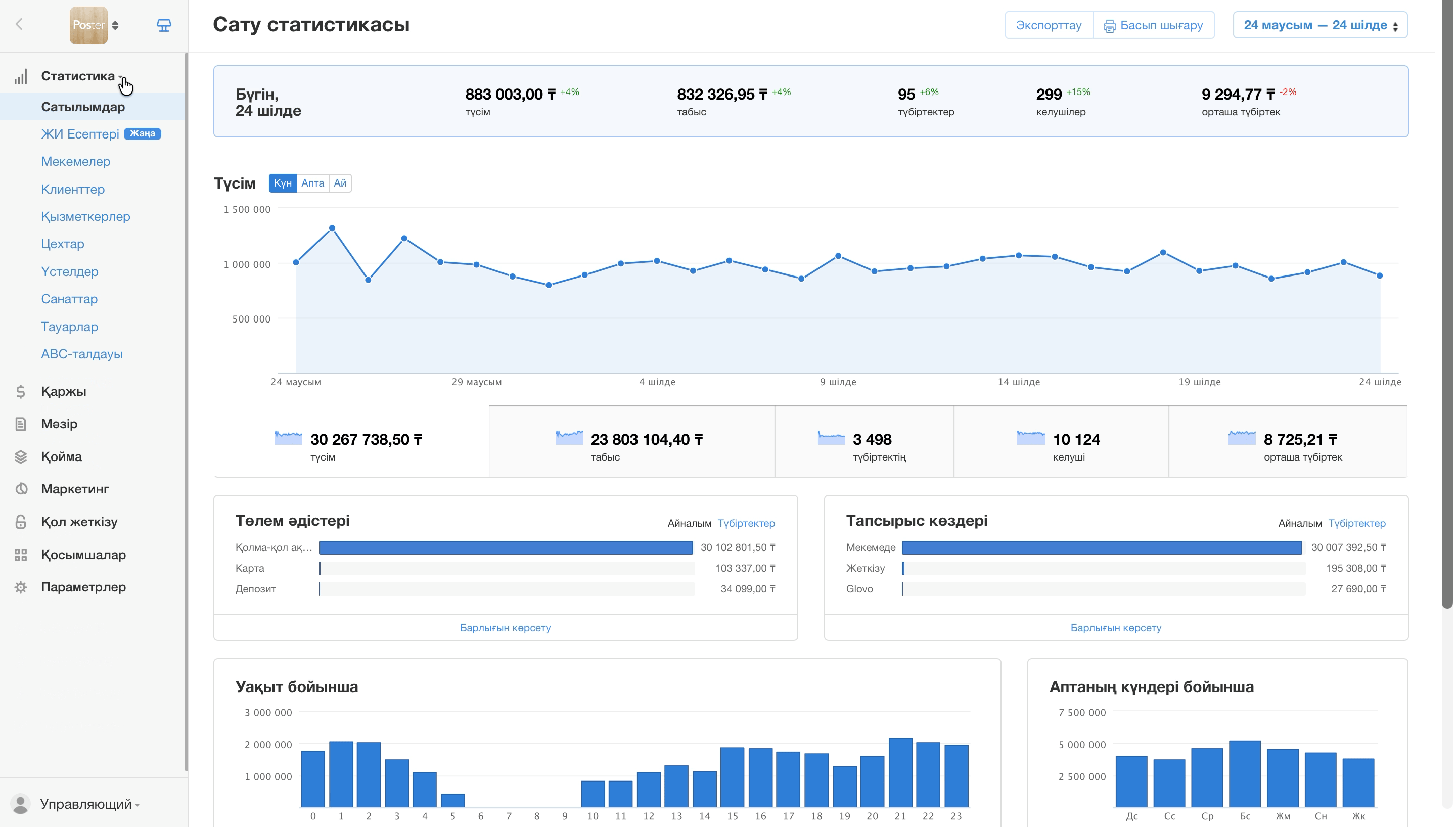1456x827 pixels.
Task: Select the табыс metric tab
Action: (631, 442)
